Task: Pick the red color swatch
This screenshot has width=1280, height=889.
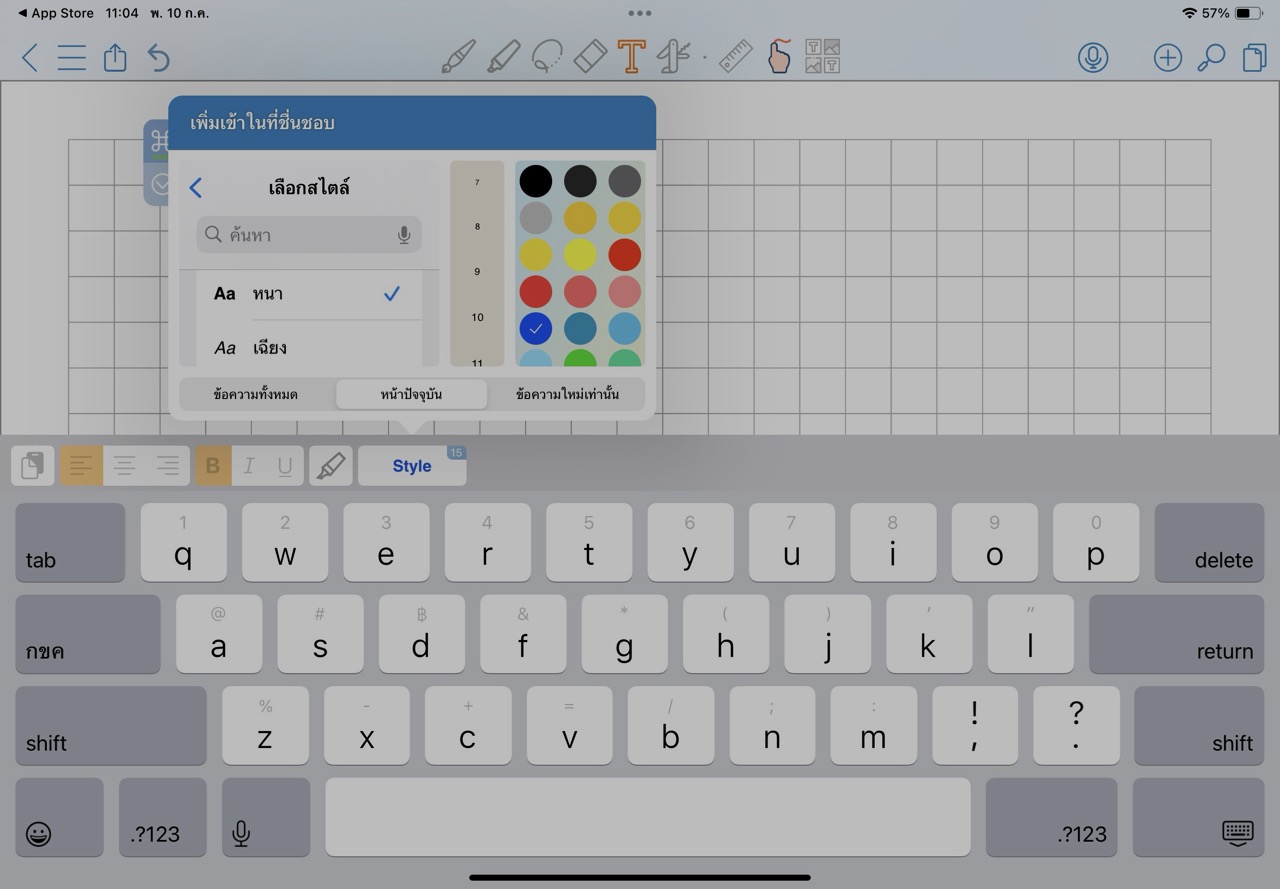Action: point(625,255)
